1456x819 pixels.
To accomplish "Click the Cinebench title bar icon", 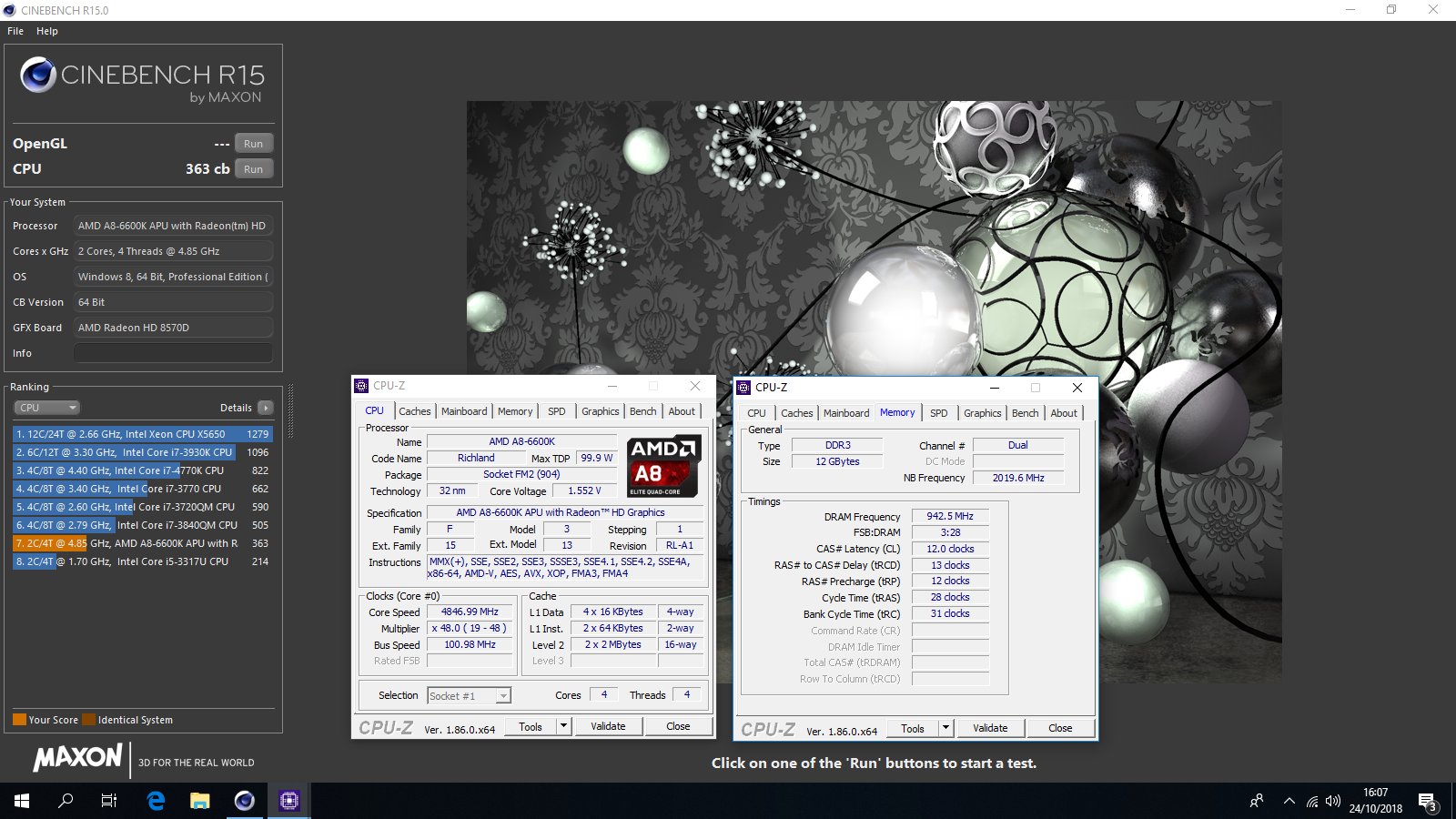I will pyautogui.click(x=10, y=10).
